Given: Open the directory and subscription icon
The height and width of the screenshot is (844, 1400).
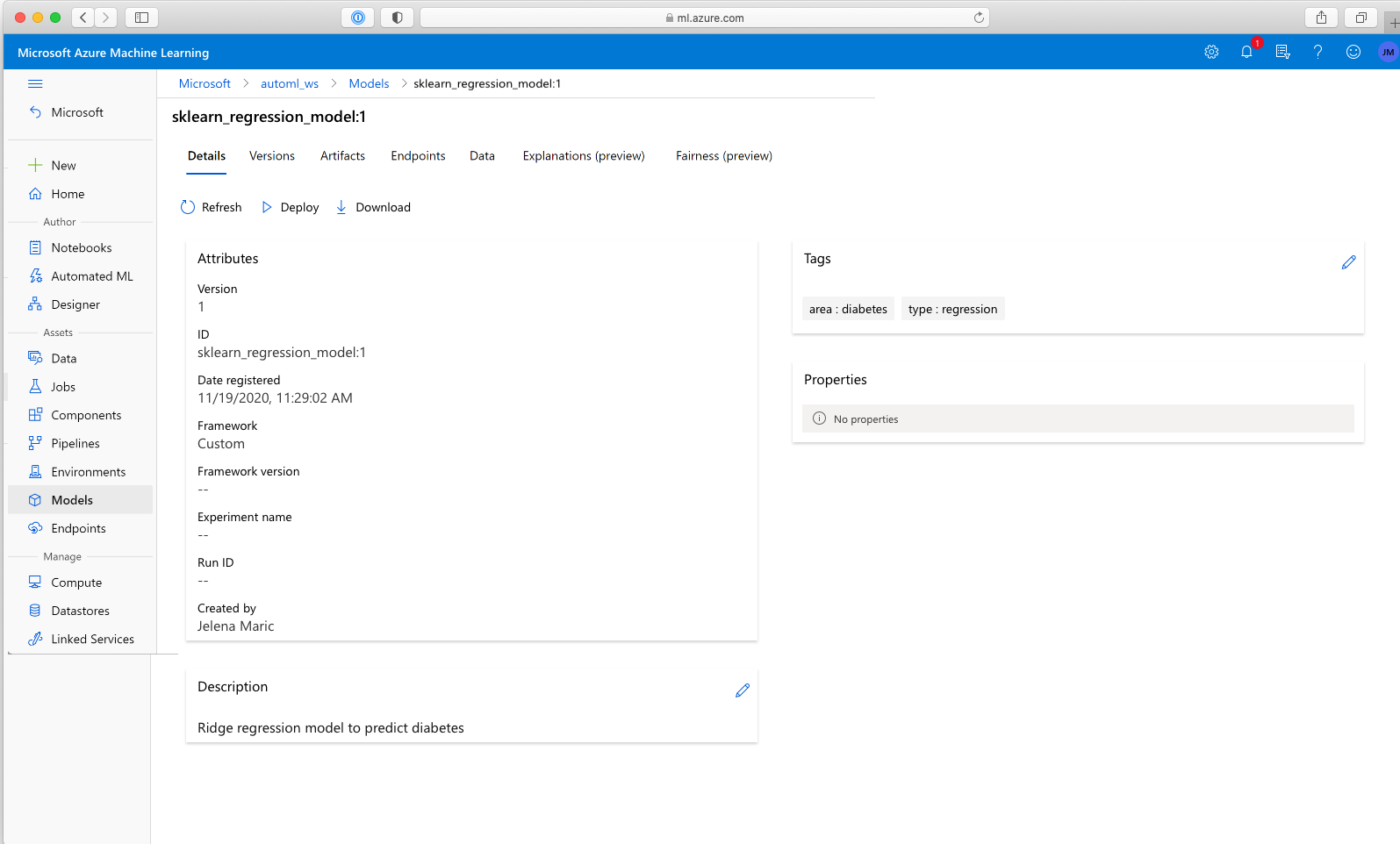Looking at the screenshot, I should click(1282, 52).
